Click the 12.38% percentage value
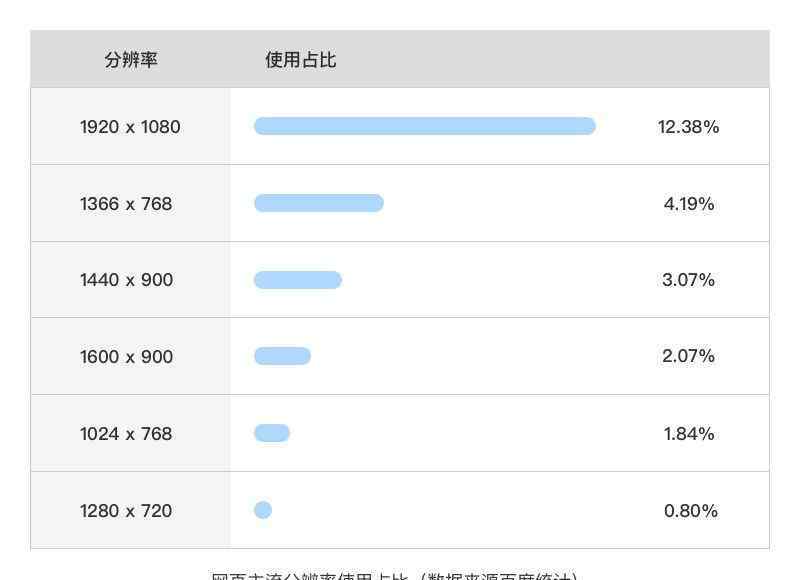This screenshot has width=800, height=580. (x=688, y=127)
